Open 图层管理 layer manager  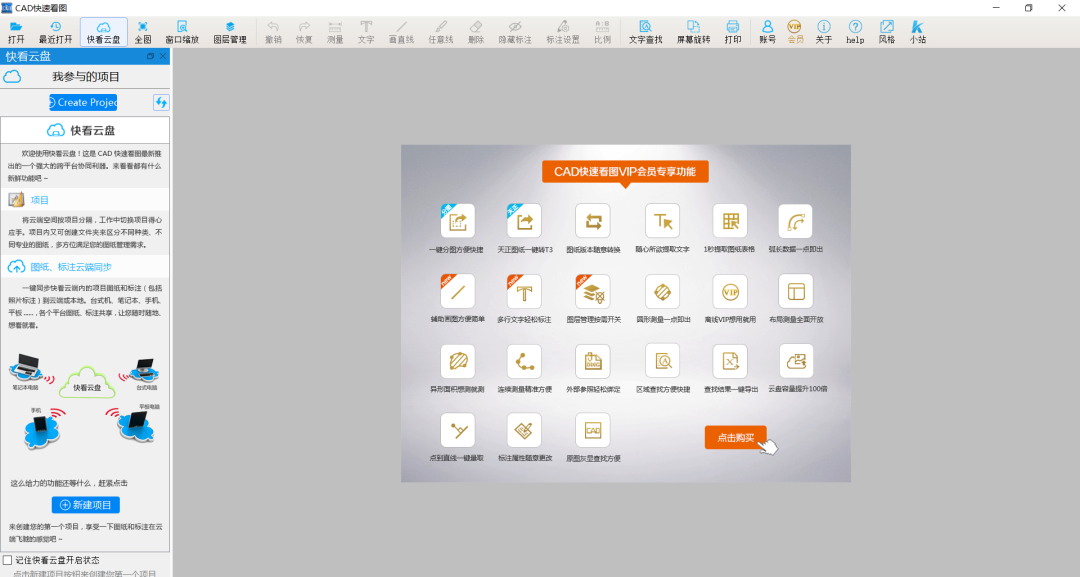230,32
